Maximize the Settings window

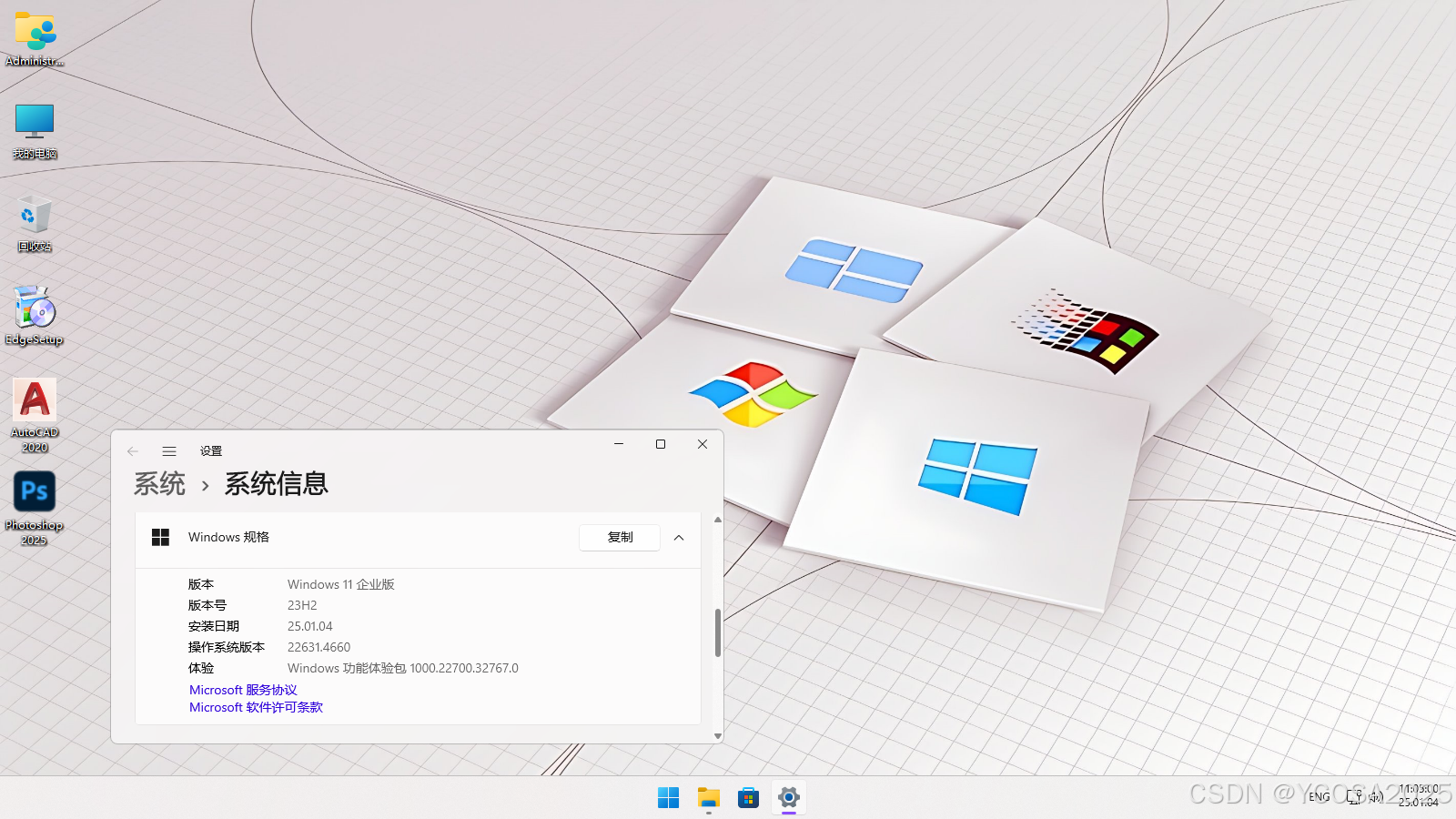tap(661, 444)
